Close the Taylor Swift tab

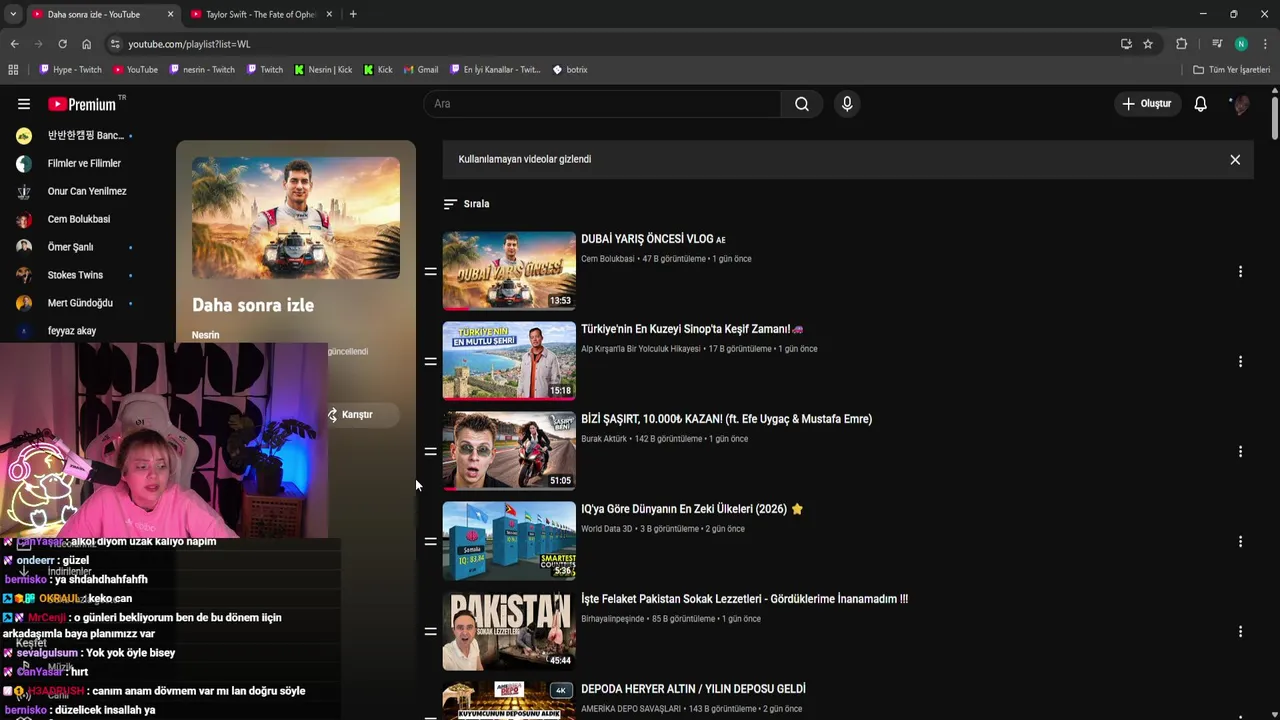[330, 14]
